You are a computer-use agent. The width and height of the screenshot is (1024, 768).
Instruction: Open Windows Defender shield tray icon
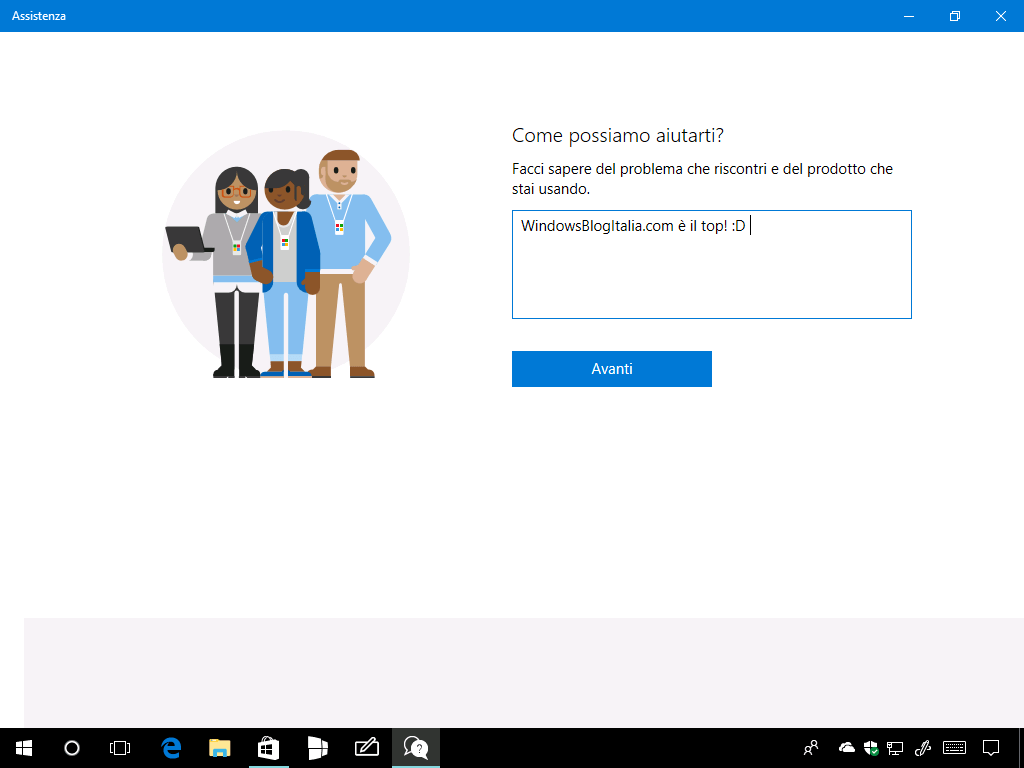(871, 748)
